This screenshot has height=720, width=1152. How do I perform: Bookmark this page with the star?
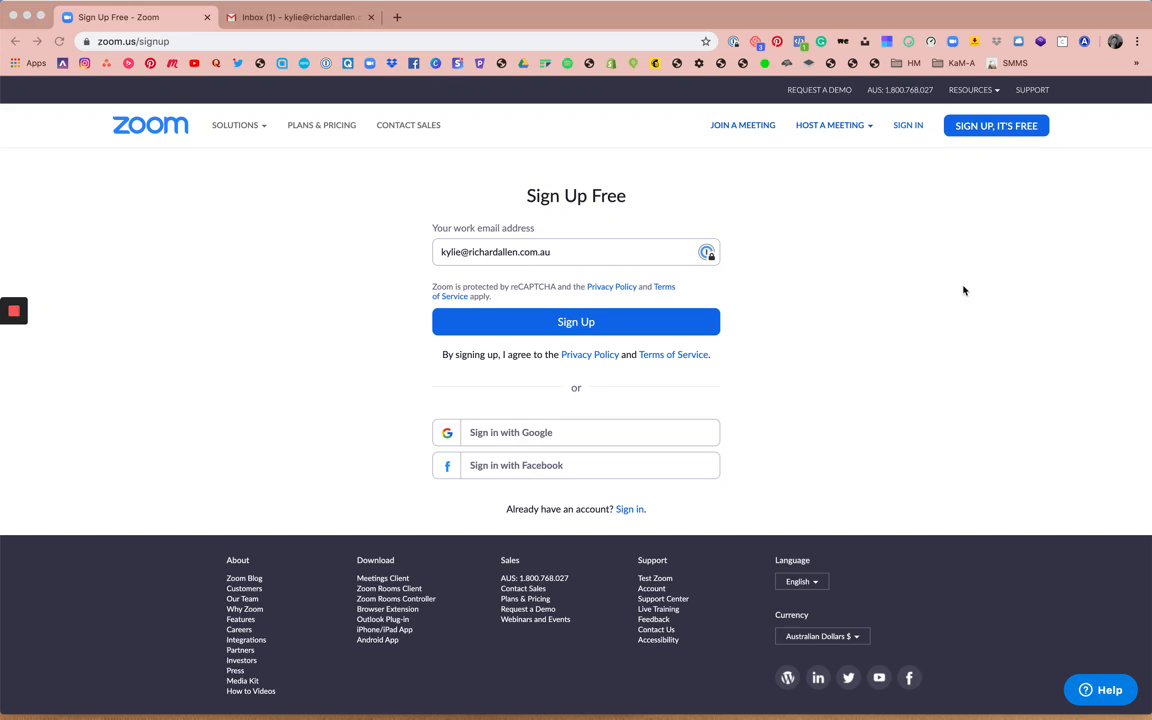705,41
